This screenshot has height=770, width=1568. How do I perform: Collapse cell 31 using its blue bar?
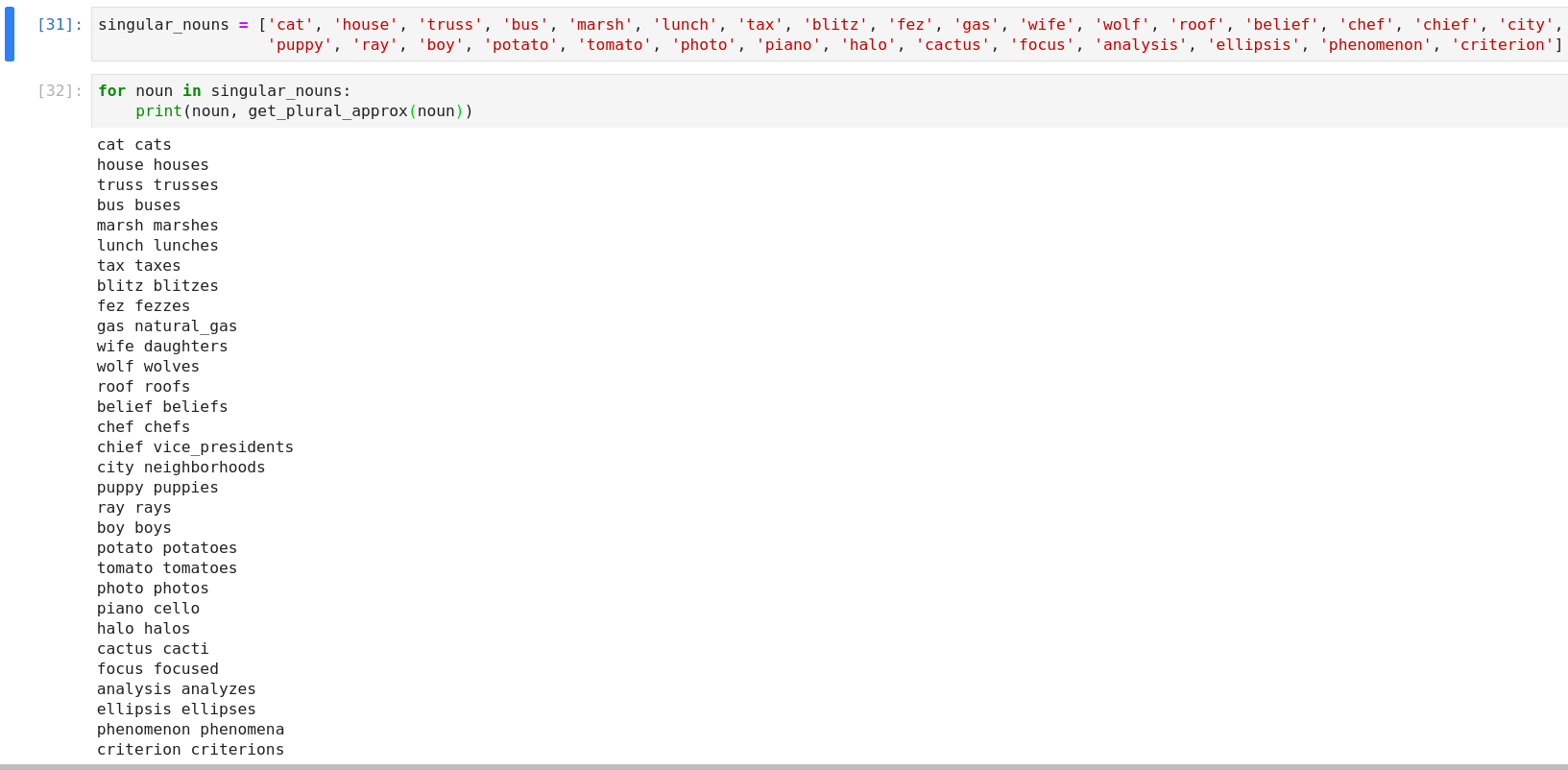(10, 34)
